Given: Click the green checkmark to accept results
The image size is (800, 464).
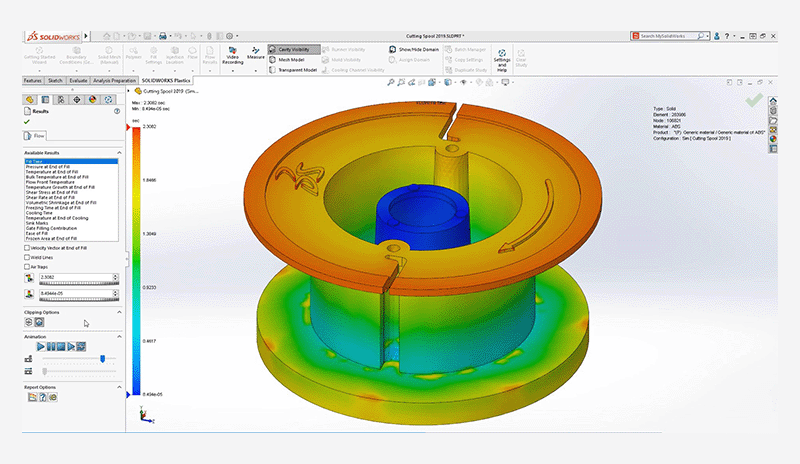Looking at the screenshot, I should click(27, 121).
